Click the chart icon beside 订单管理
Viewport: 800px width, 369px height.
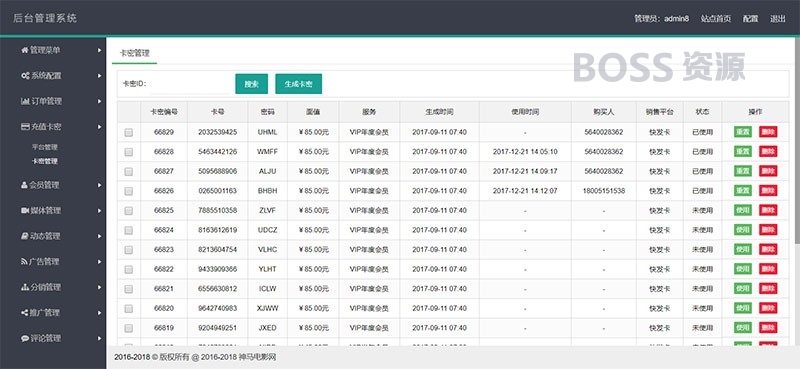pos(25,101)
